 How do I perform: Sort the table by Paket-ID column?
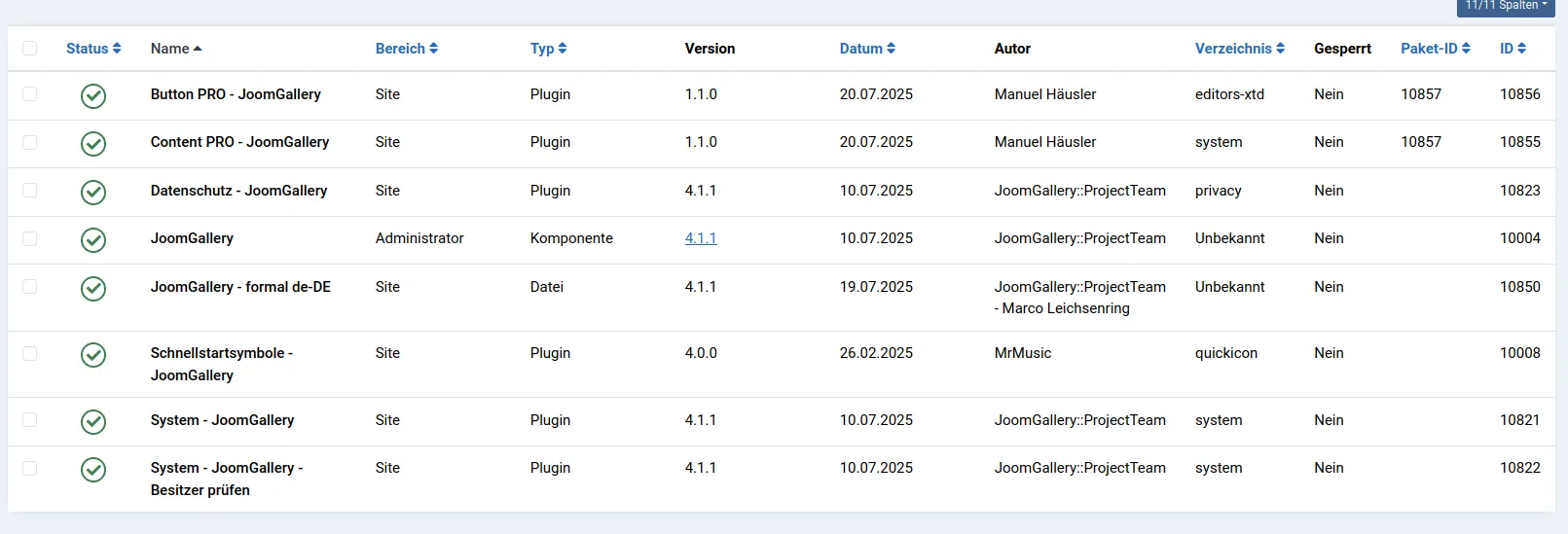coord(1435,49)
